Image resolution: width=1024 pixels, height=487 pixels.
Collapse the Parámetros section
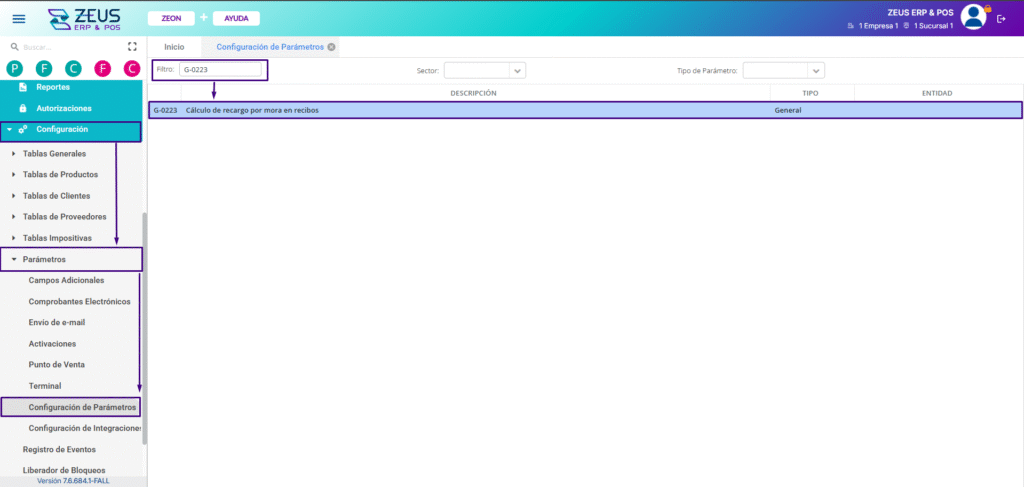point(14,260)
